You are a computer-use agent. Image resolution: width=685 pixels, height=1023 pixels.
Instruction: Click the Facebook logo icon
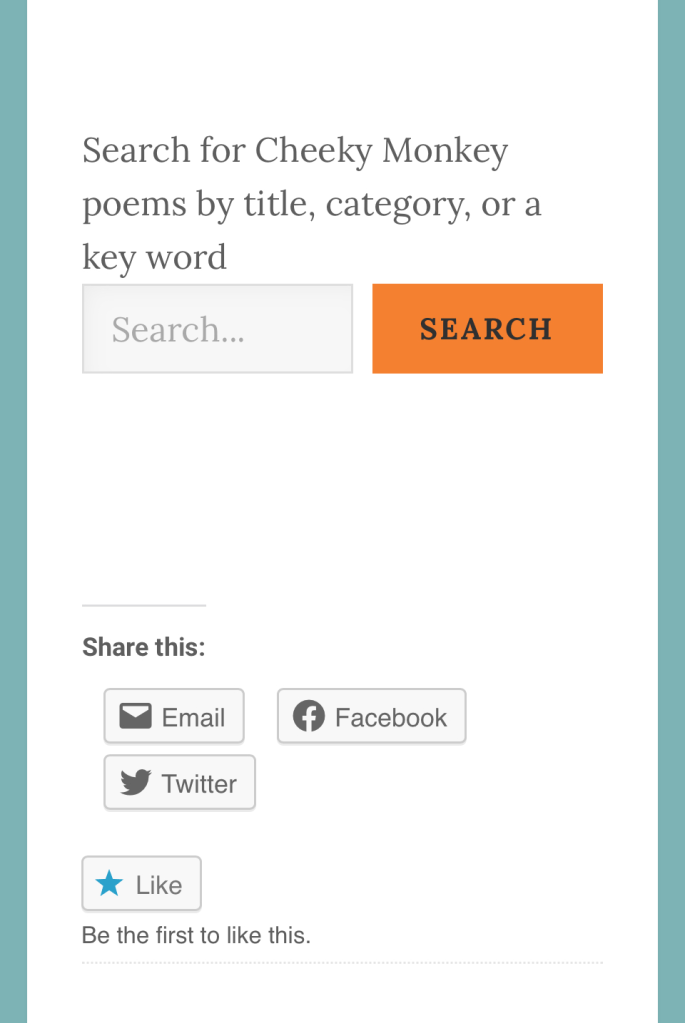coord(309,716)
